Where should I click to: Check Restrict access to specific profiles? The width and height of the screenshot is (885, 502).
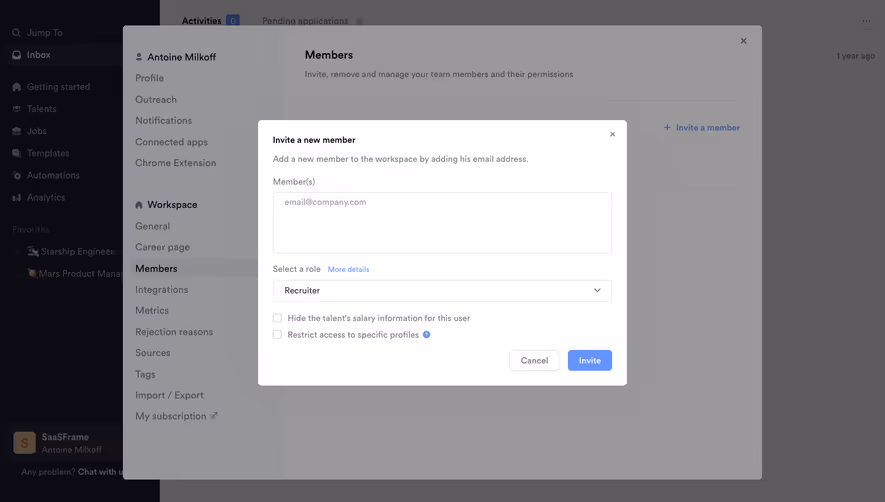pos(277,334)
